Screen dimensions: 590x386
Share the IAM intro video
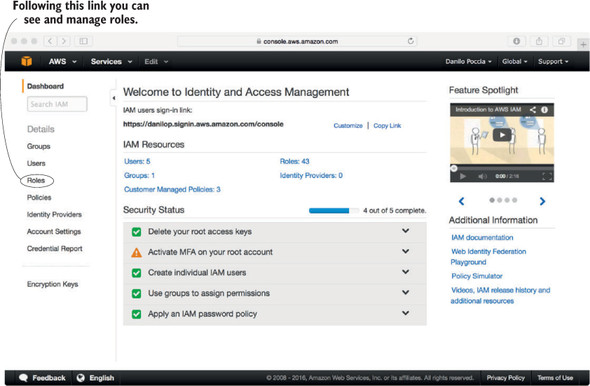click(533, 110)
